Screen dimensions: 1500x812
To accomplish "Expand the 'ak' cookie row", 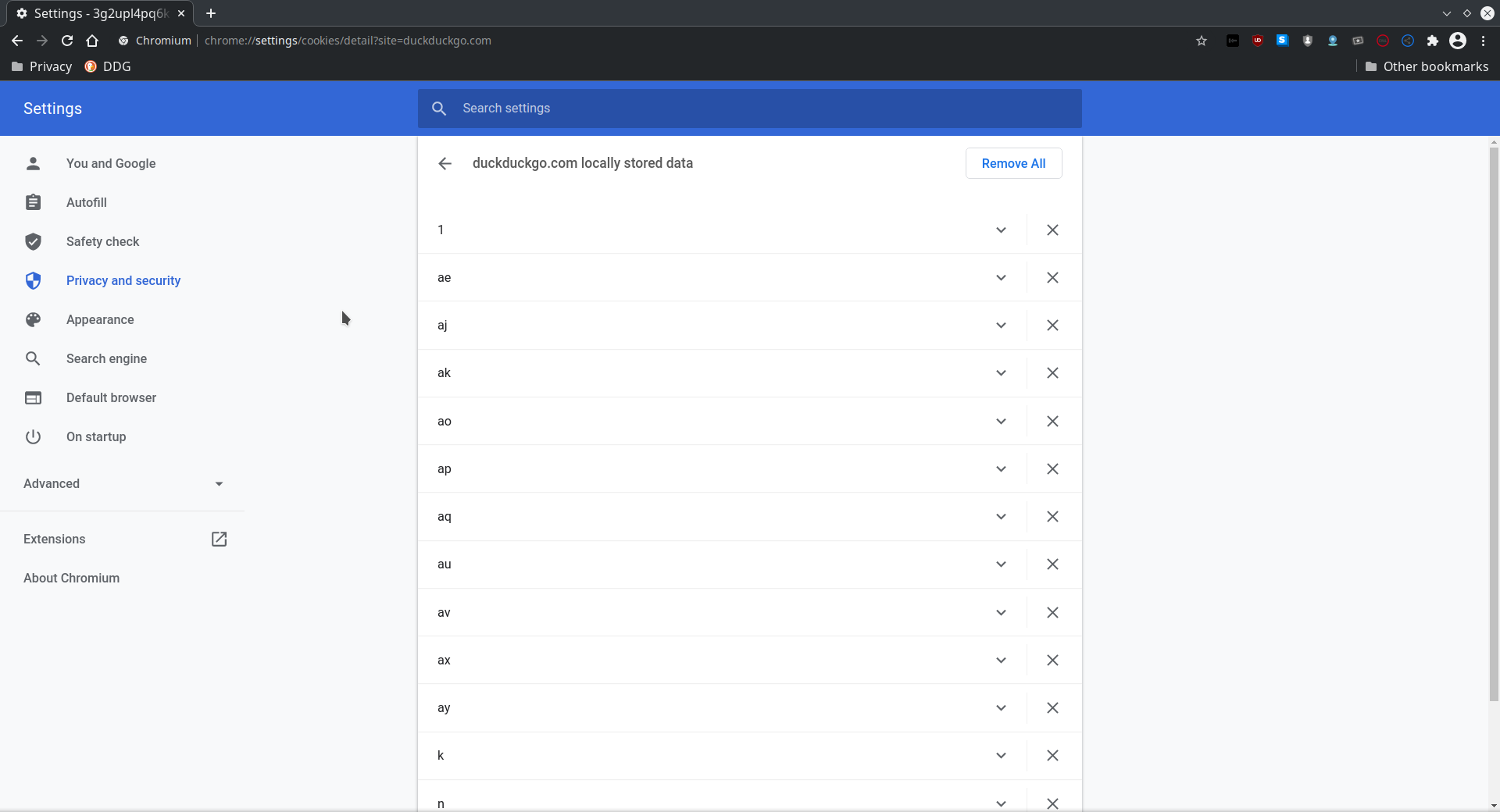I will click(1001, 372).
